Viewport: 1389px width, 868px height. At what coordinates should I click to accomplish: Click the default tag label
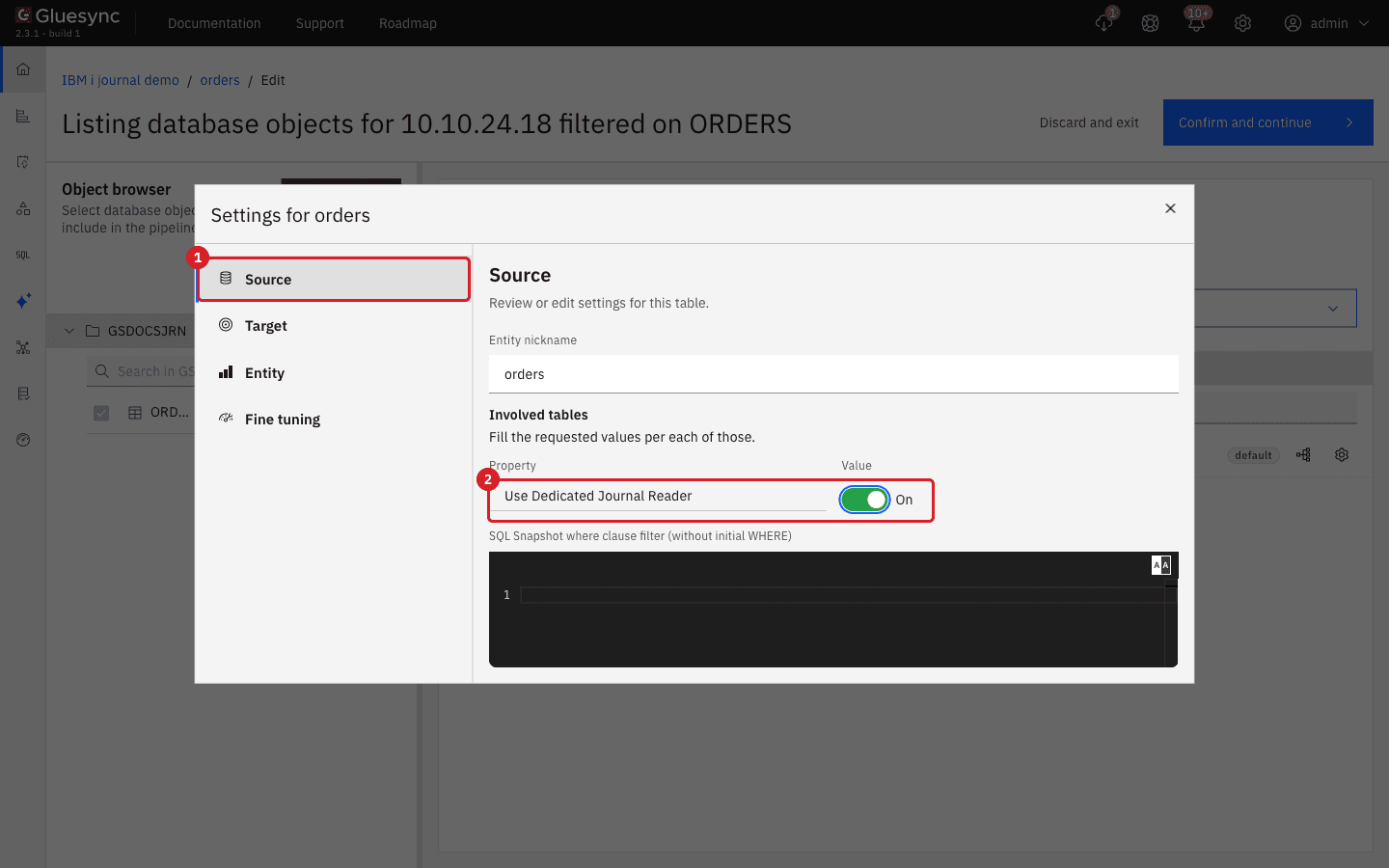pyautogui.click(x=1254, y=455)
